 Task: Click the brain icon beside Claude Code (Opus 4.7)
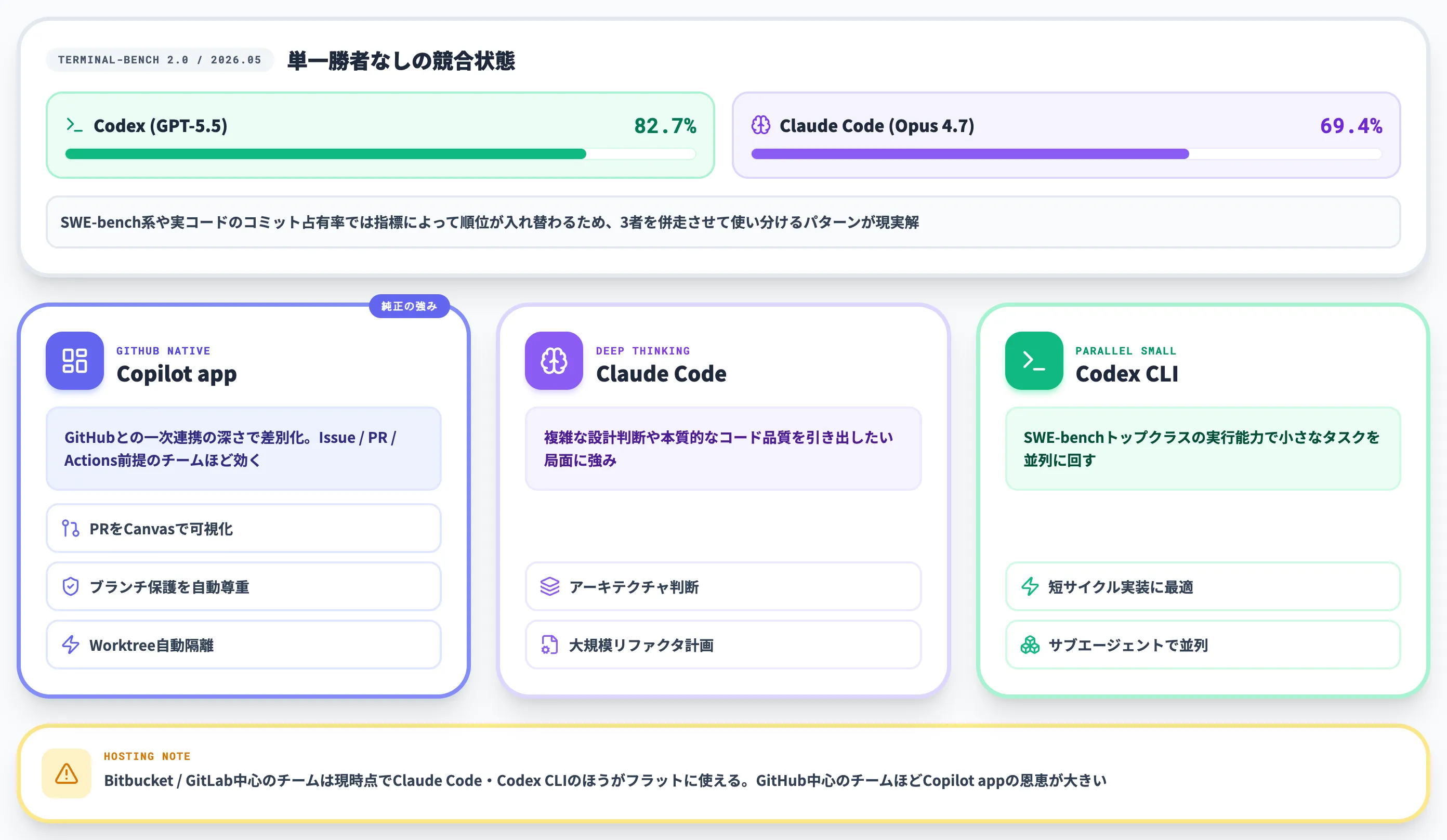click(761, 125)
